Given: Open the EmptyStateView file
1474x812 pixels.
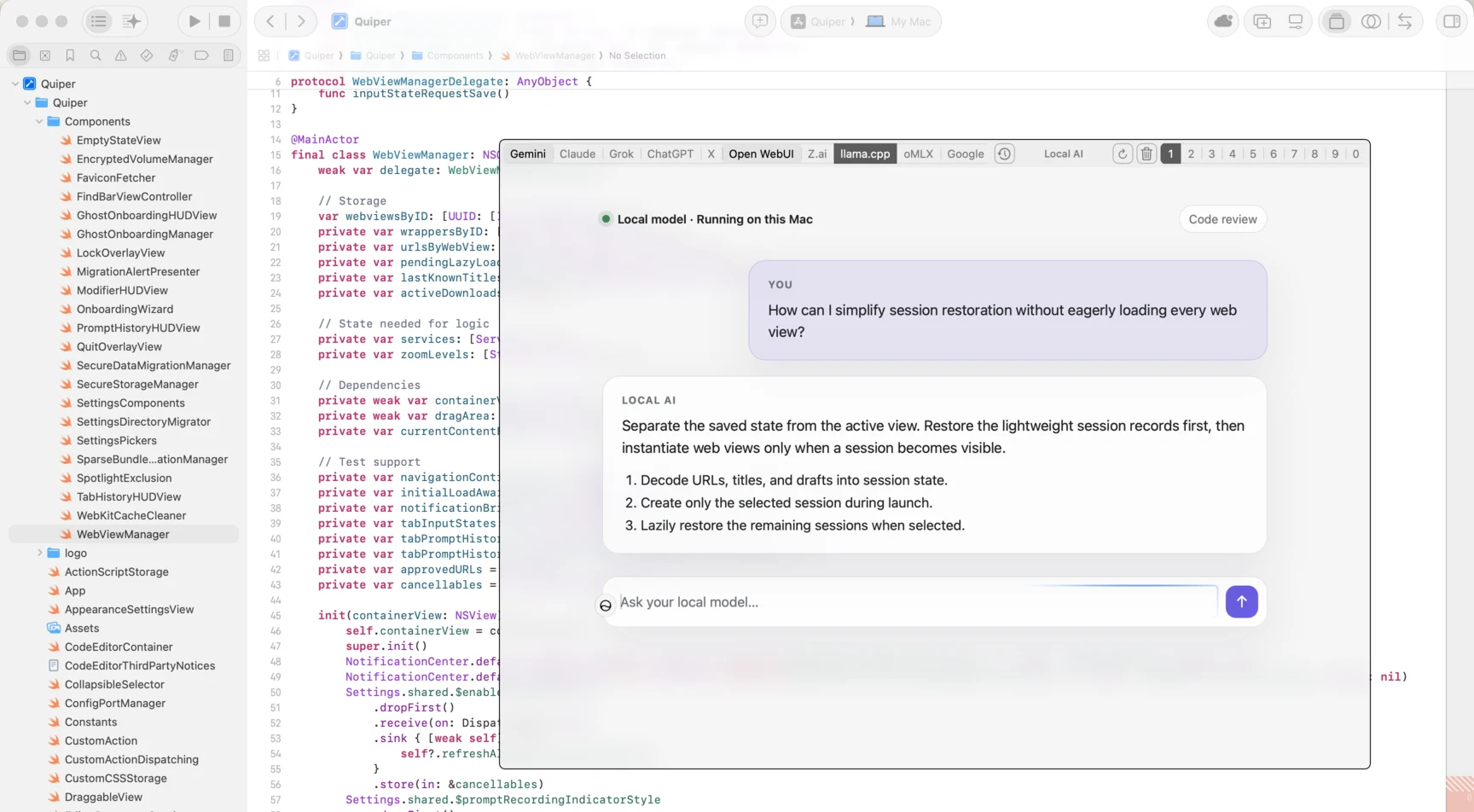Looking at the screenshot, I should click(119, 140).
